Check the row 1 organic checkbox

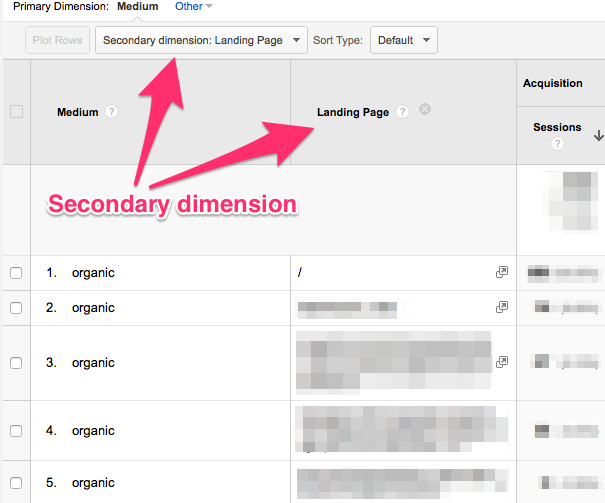point(16,273)
